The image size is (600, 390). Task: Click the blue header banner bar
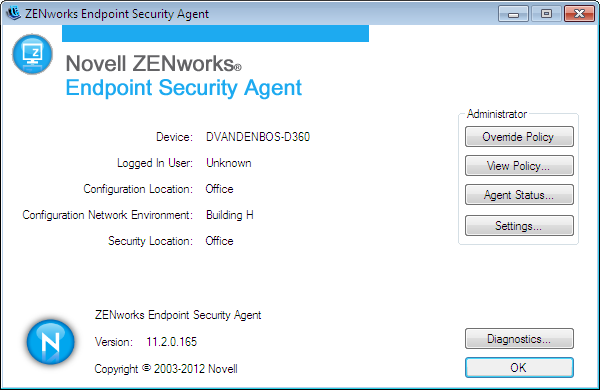coord(215,33)
